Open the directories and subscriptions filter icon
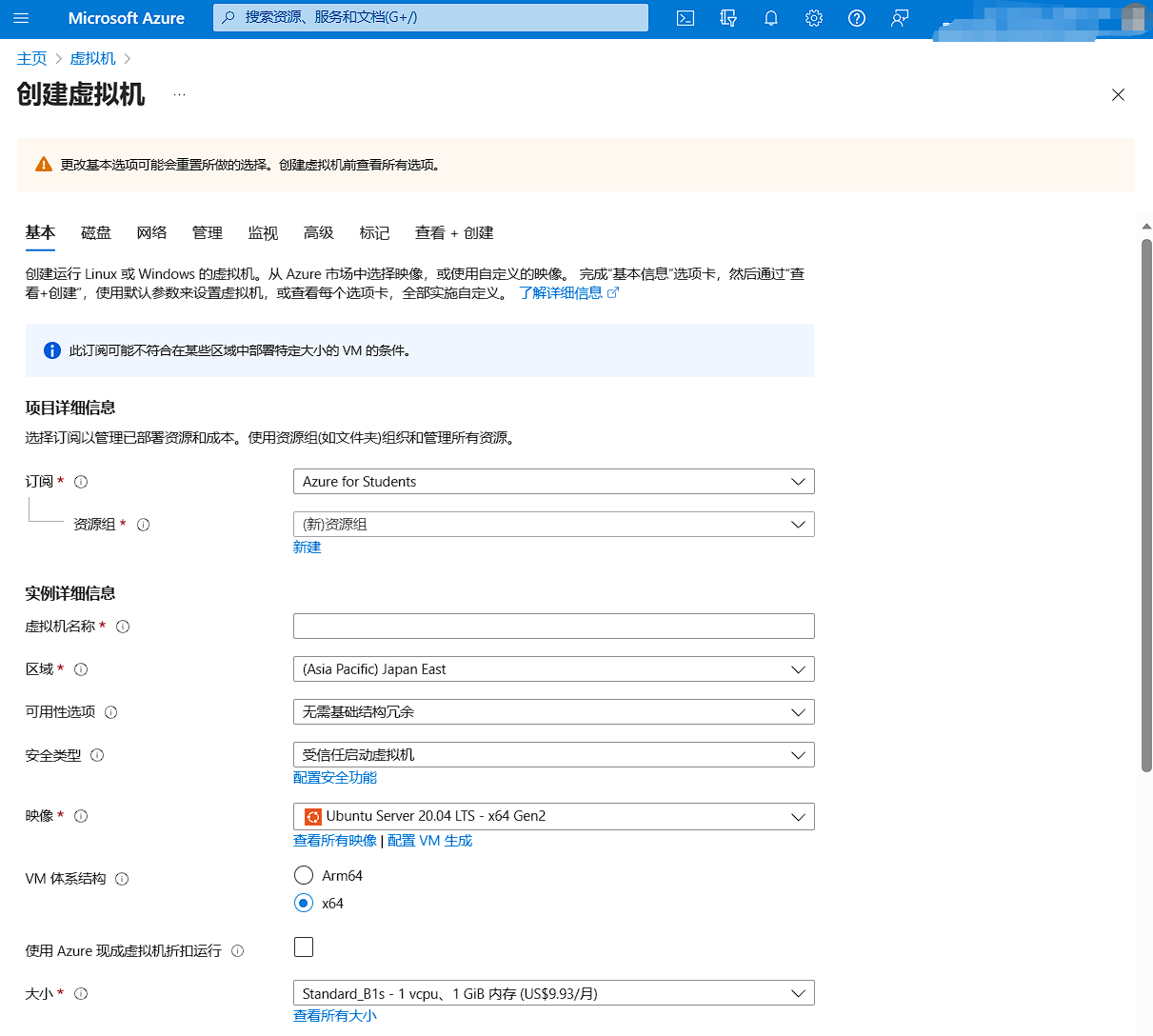 [728, 18]
